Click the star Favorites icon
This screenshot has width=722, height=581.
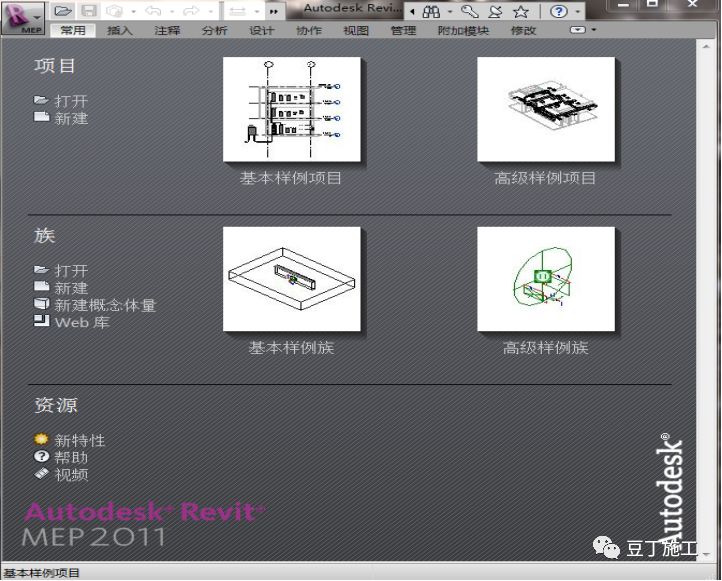[x=521, y=12]
